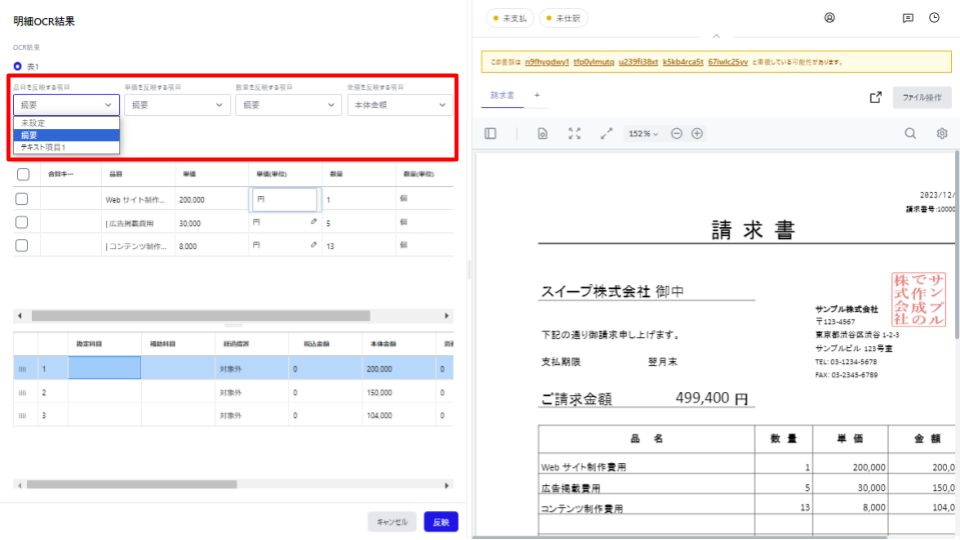Open the duplicate link n9fhygdwy1
The height and width of the screenshot is (540, 960).
(547, 62)
